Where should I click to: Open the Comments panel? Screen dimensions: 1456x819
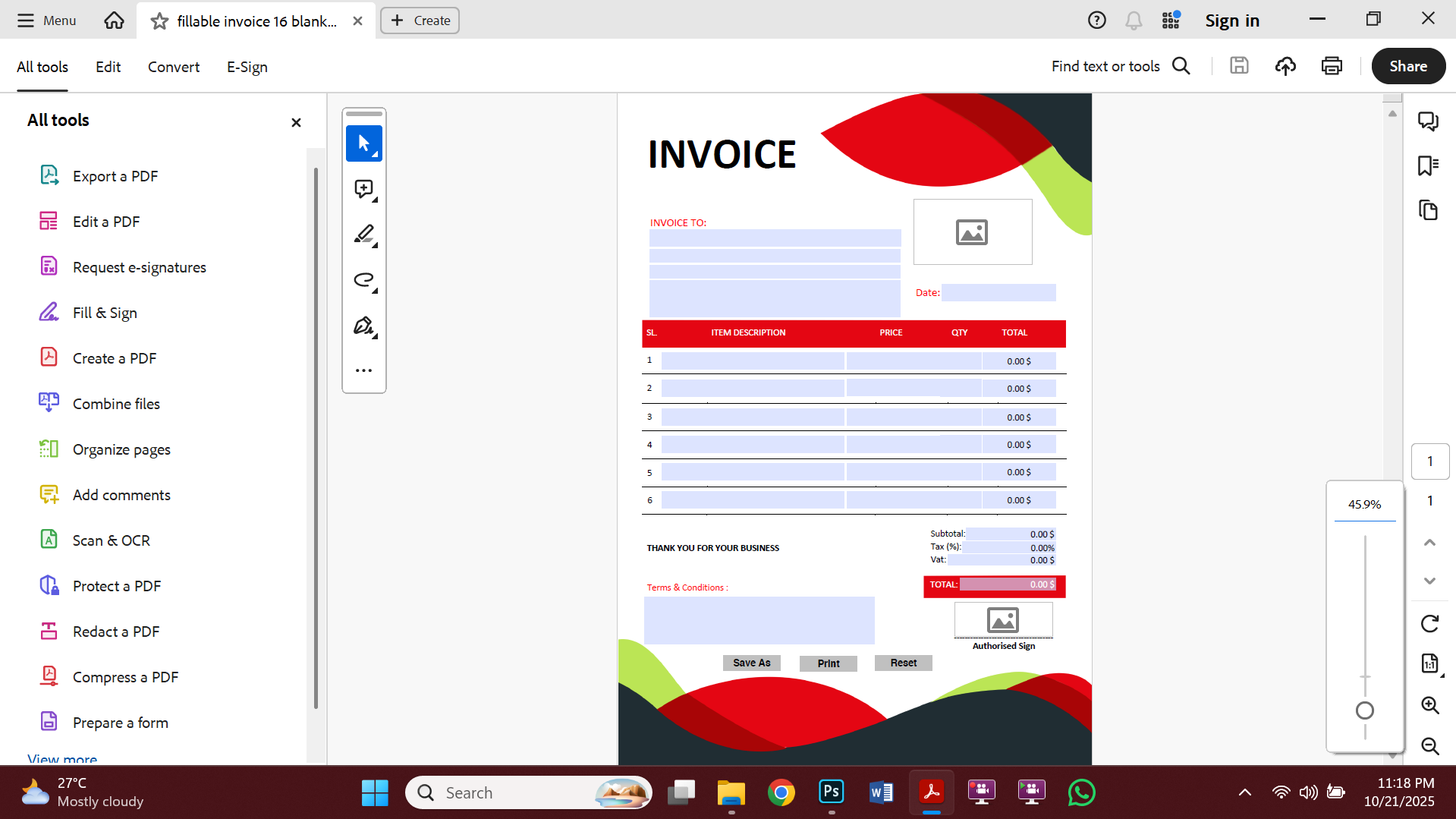pyautogui.click(x=1429, y=121)
